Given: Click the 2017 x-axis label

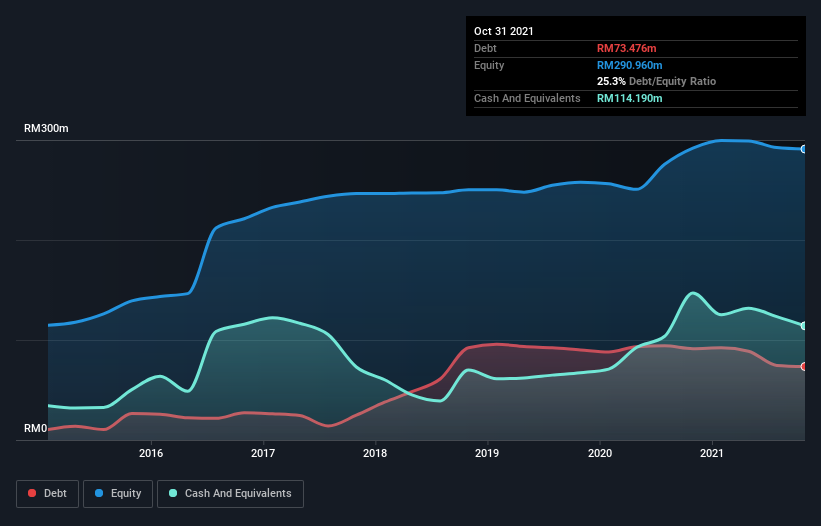Looking at the screenshot, I should [x=263, y=453].
